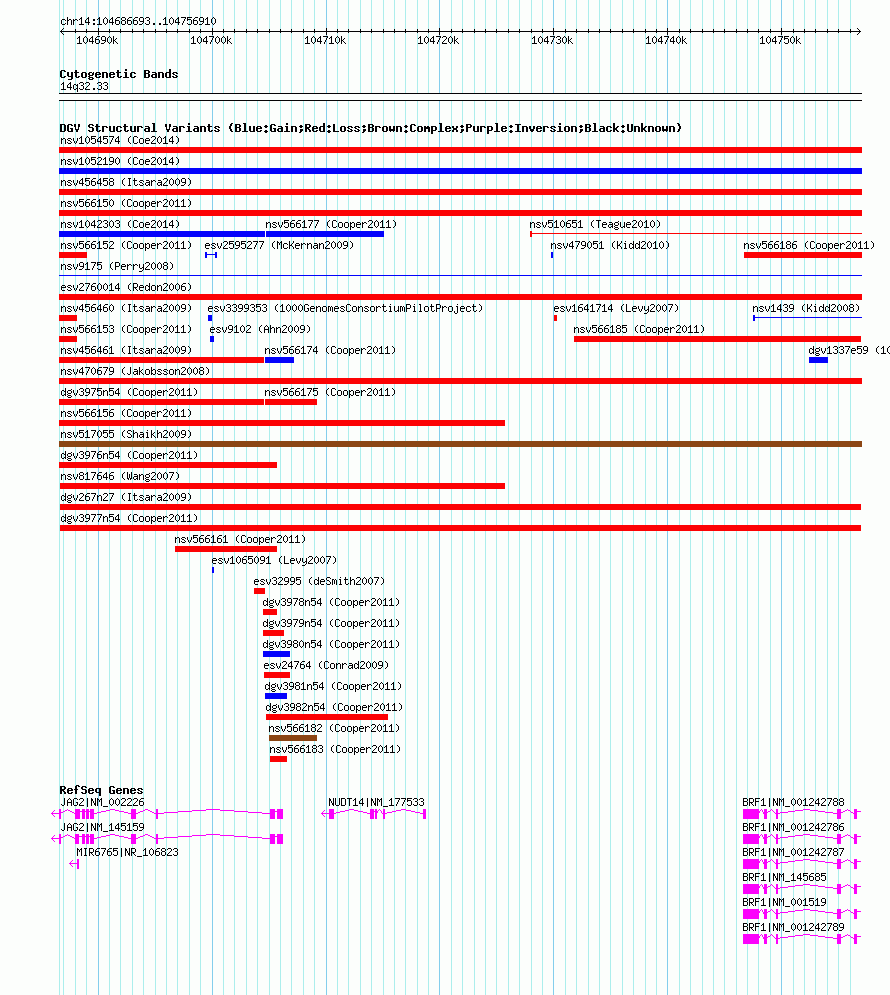Open the nsv566186 (Cooper2011) label

coord(809,245)
